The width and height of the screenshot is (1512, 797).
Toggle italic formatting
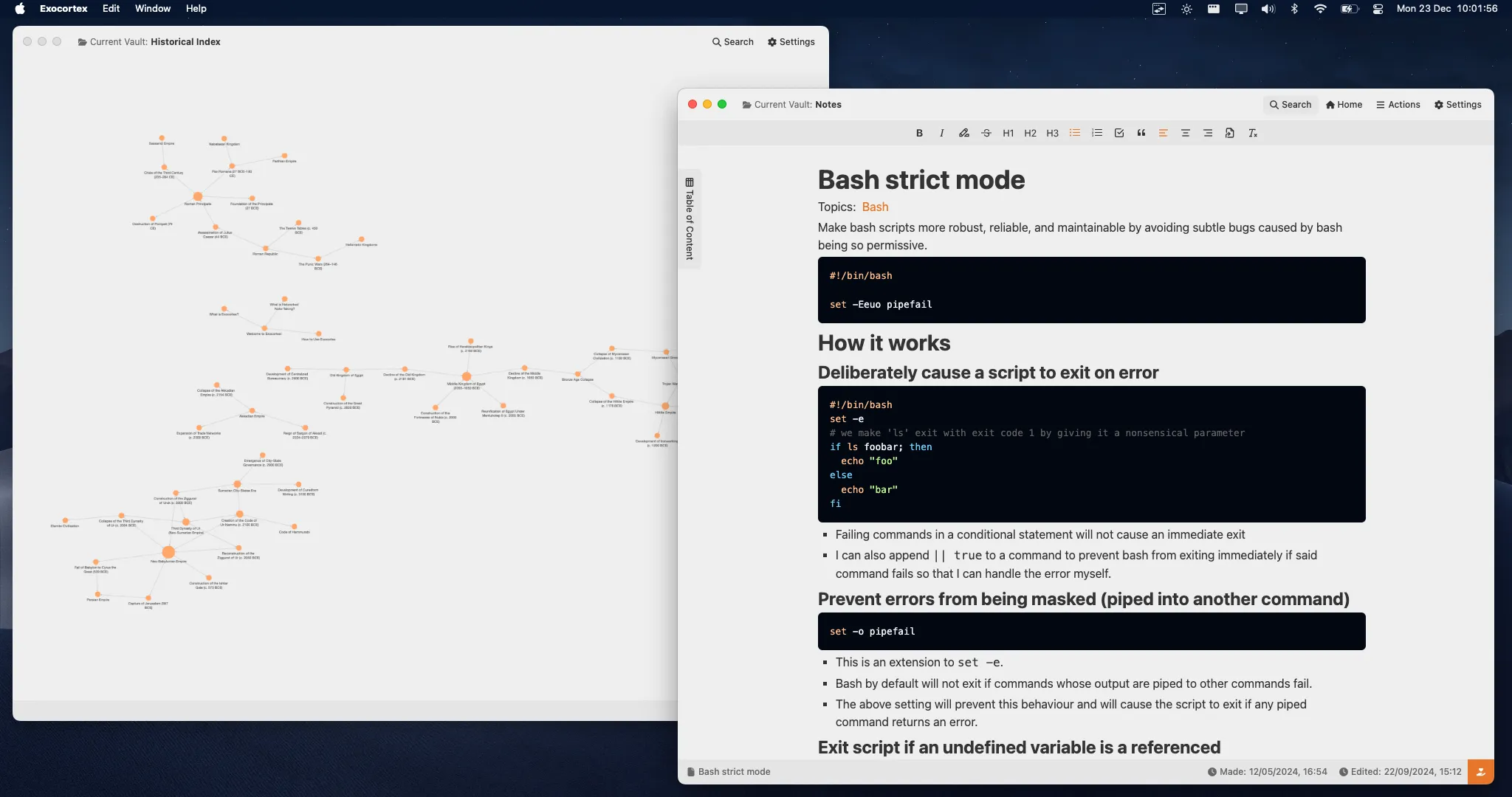coord(941,133)
